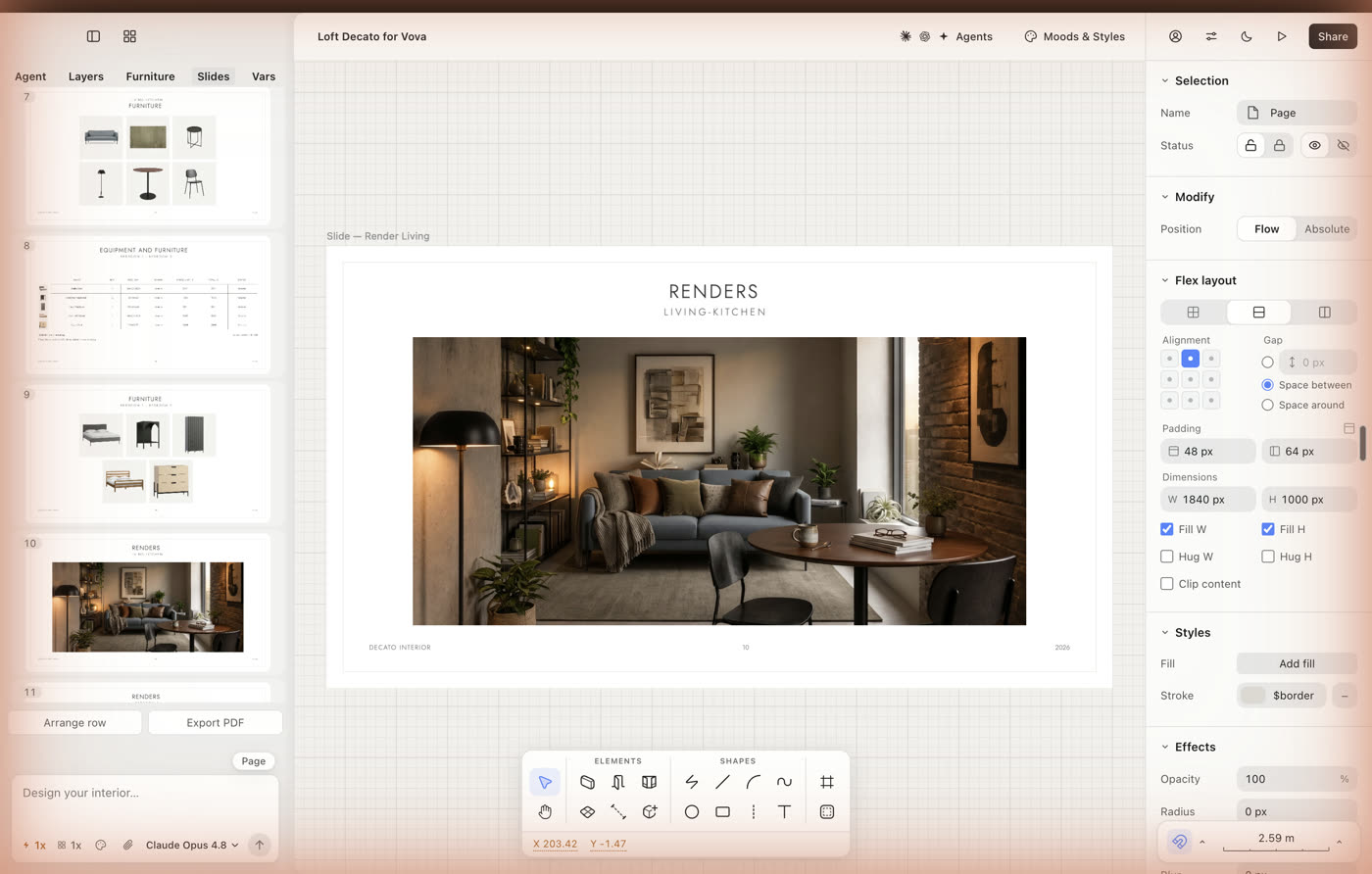This screenshot has width=1372, height=874.
Task: Set status to locked
Action: [x=1279, y=145]
